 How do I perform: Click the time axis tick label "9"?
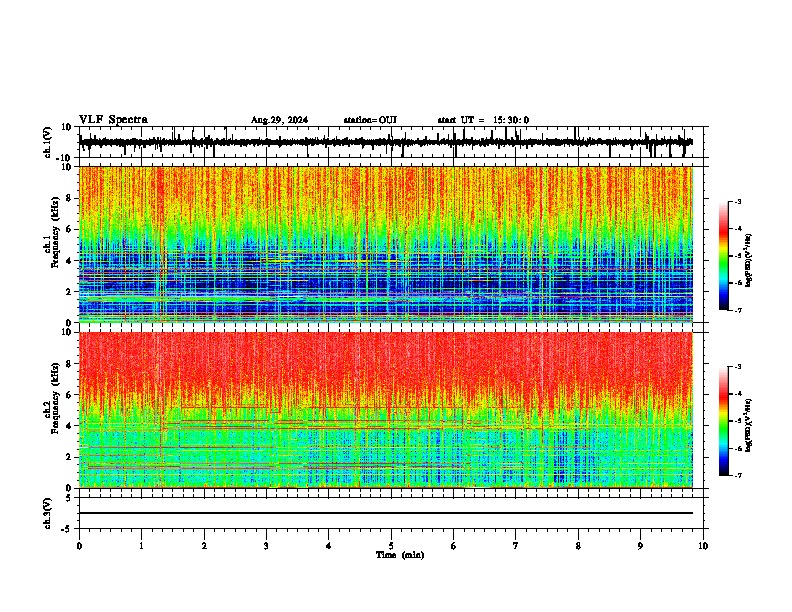[x=640, y=546]
